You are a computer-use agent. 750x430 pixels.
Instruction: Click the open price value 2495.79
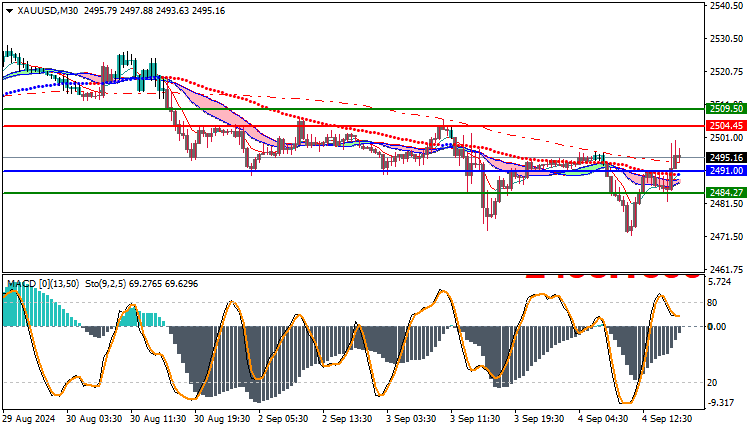[100, 11]
